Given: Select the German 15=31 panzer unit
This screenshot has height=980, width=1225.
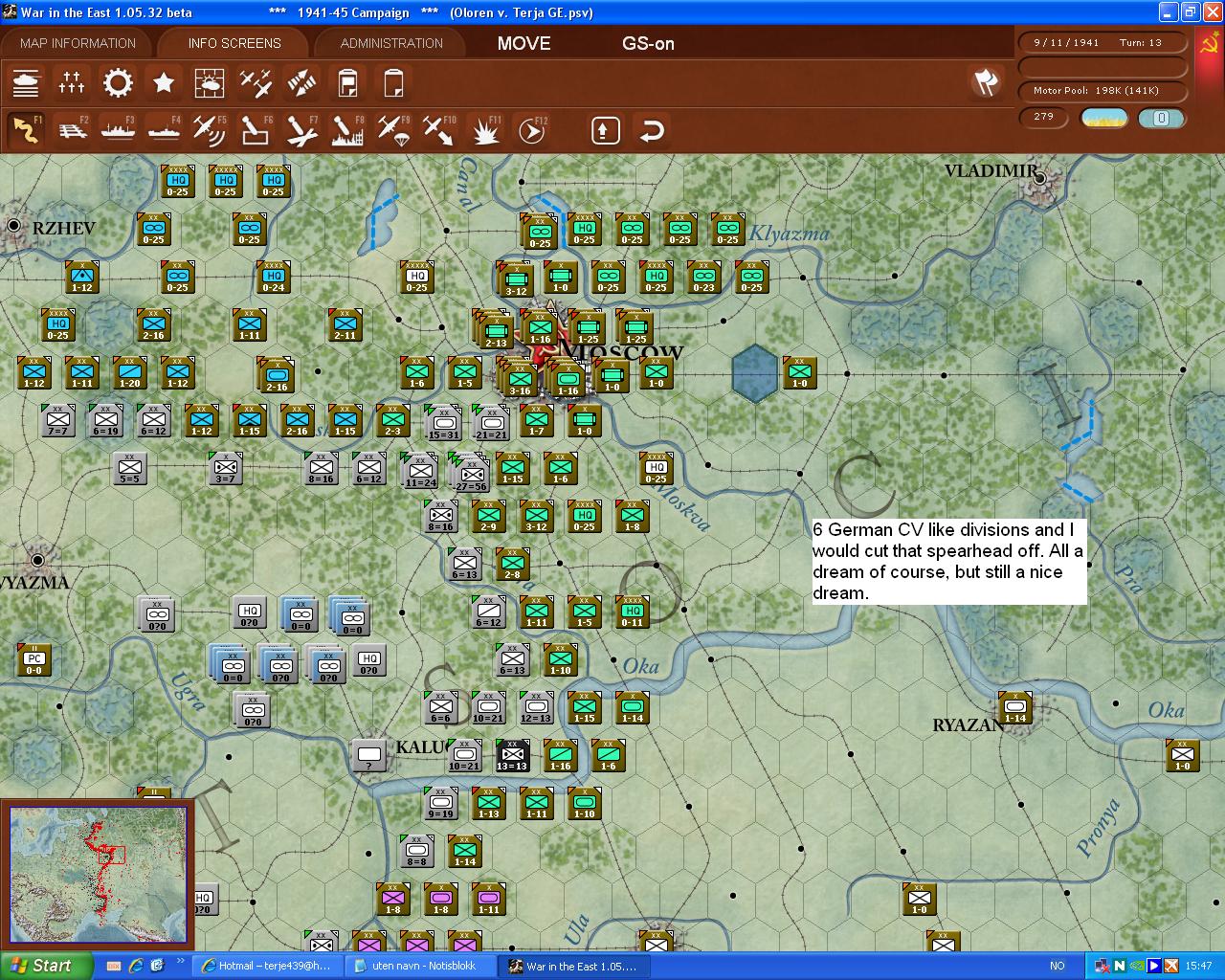Looking at the screenshot, I should click(x=443, y=422).
